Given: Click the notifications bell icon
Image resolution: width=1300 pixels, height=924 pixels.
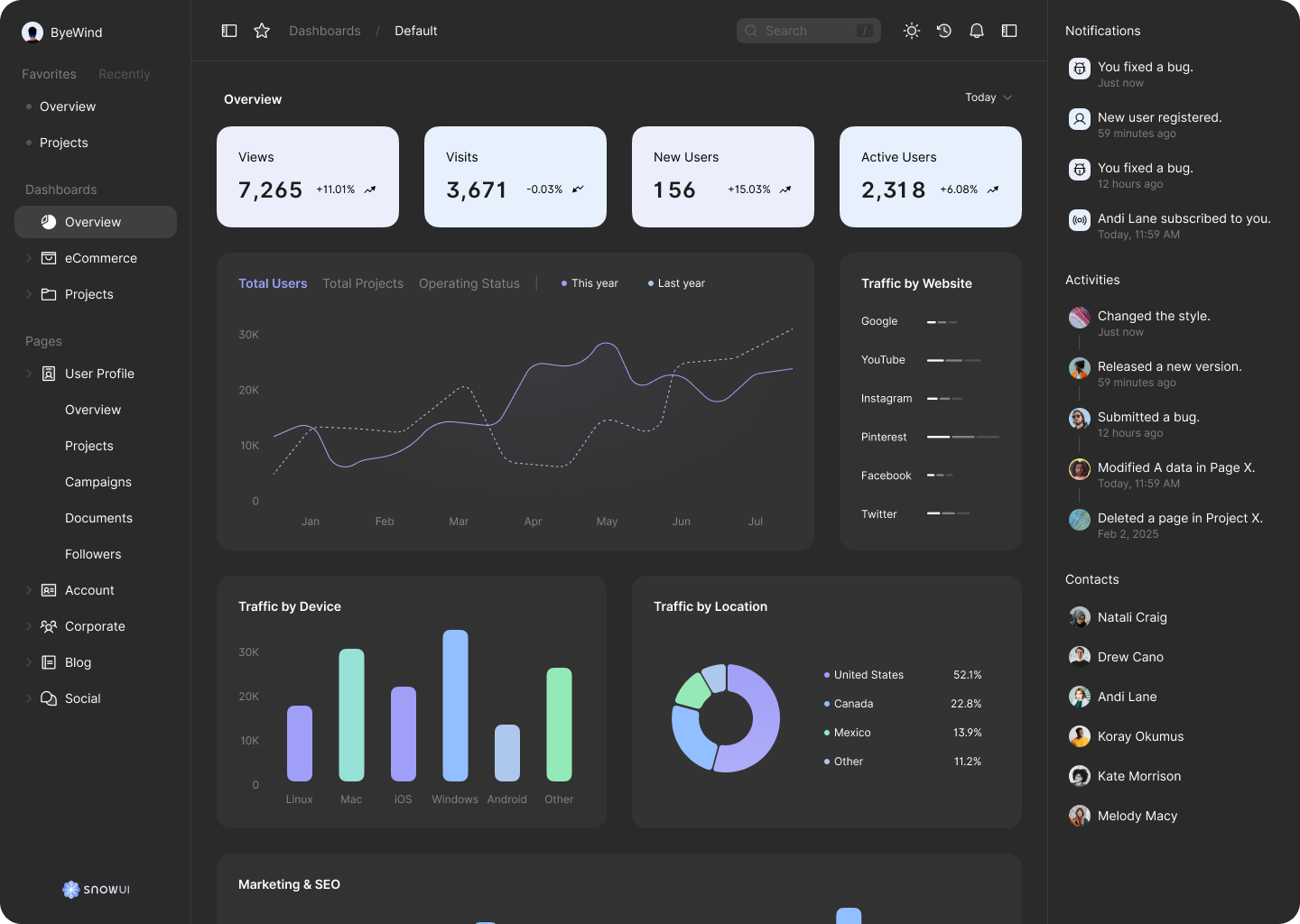Looking at the screenshot, I should tap(976, 30).
